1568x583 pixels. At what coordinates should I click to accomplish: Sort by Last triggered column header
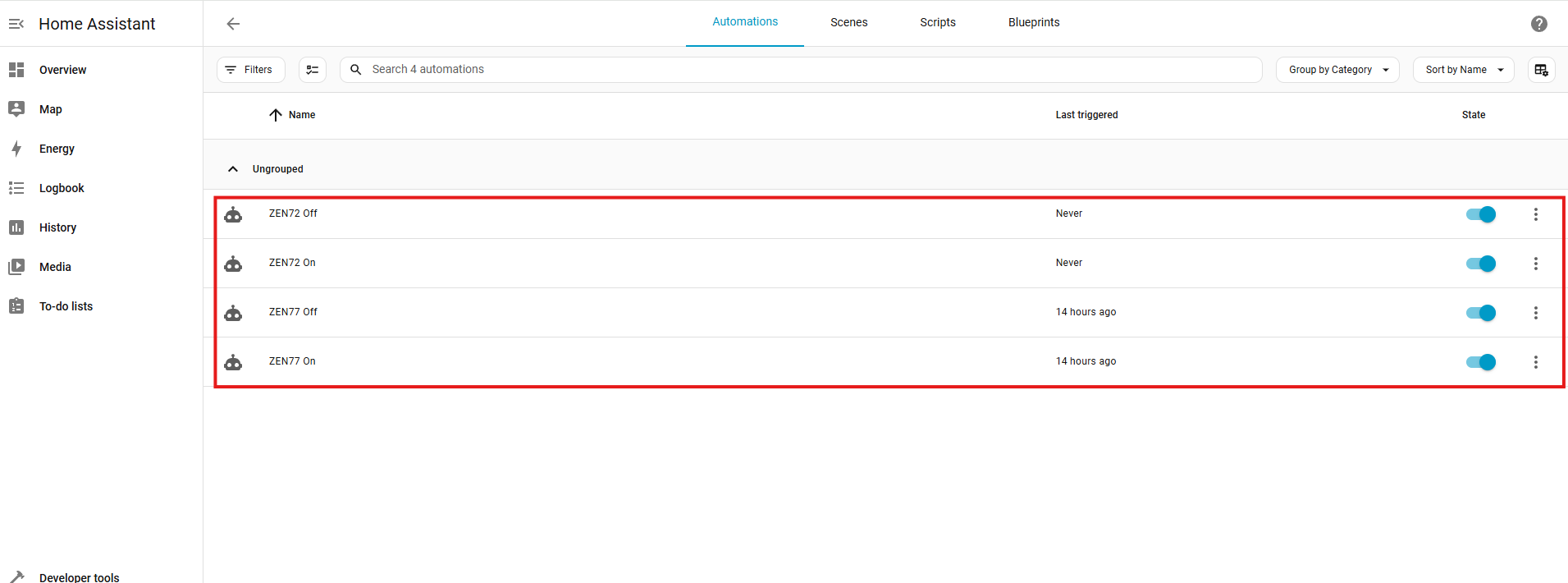click(x=1086, y=115)
